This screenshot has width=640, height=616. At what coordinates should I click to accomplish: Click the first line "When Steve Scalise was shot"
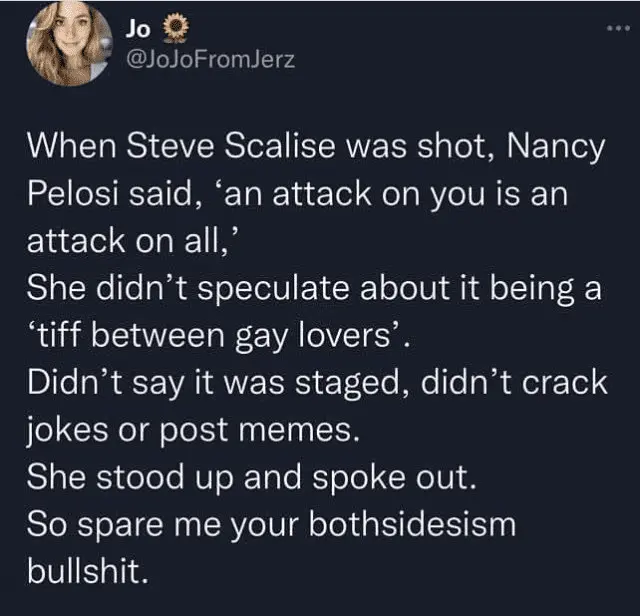[262, 148]
